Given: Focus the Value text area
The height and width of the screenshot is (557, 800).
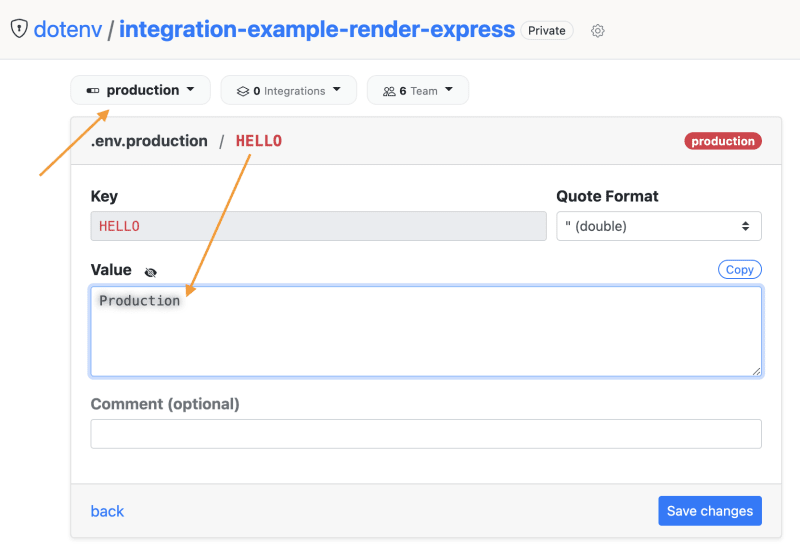Looking at the screenshot, I should (426, 332).
